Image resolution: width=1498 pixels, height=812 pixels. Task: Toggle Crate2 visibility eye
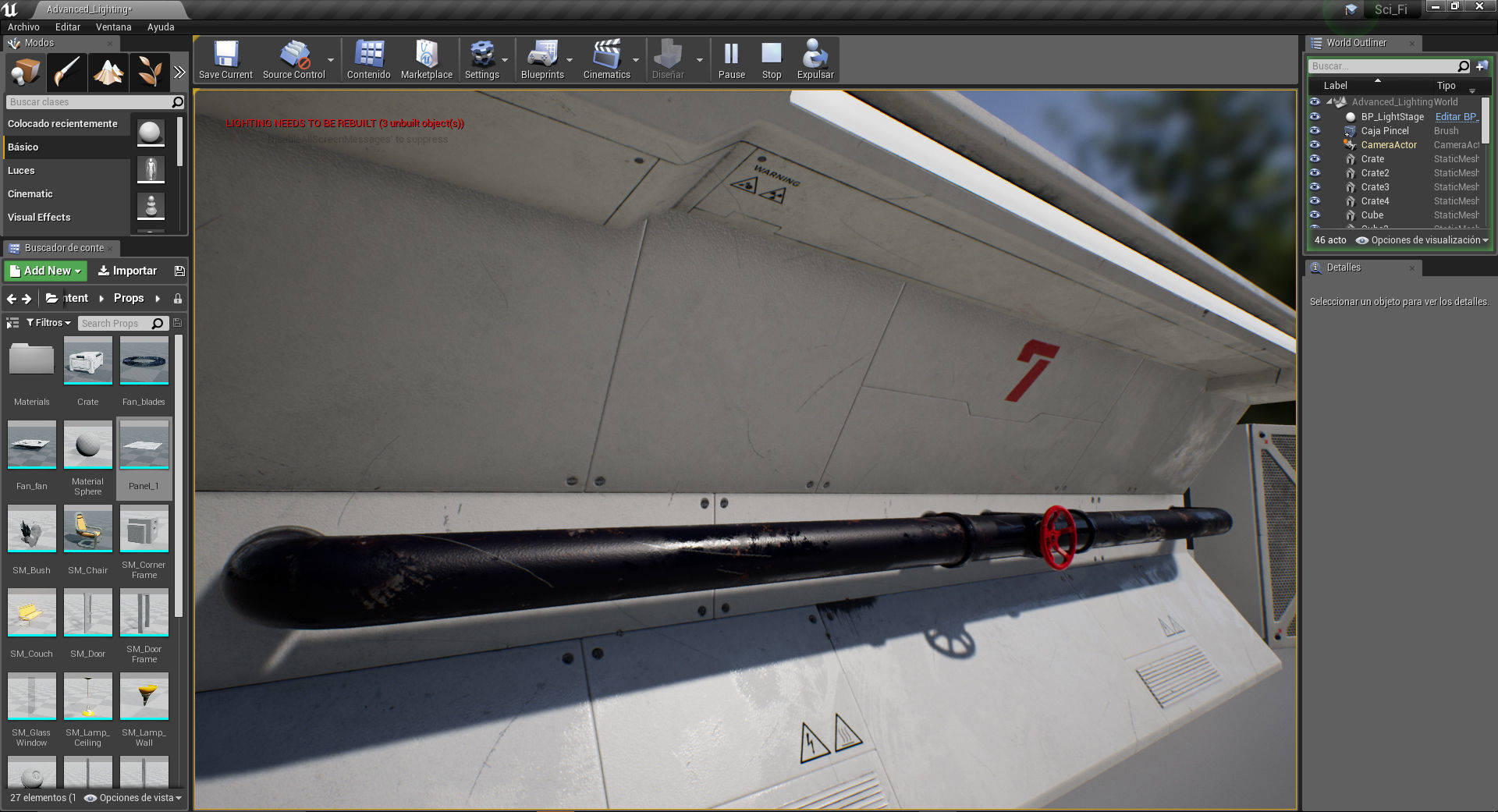tap(1315, 172)
